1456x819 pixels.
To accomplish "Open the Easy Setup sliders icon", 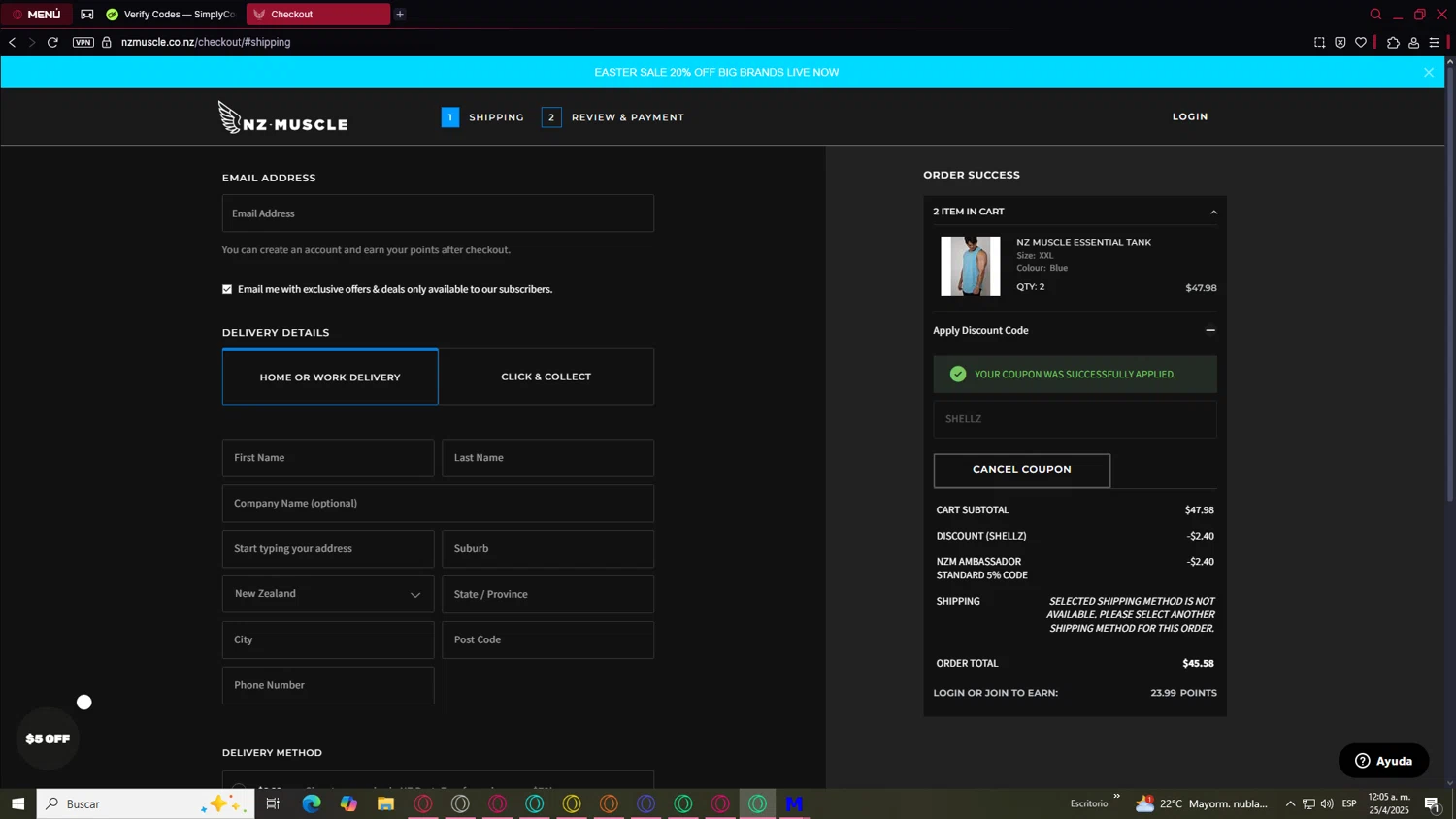I will (x=1435, y=43).
